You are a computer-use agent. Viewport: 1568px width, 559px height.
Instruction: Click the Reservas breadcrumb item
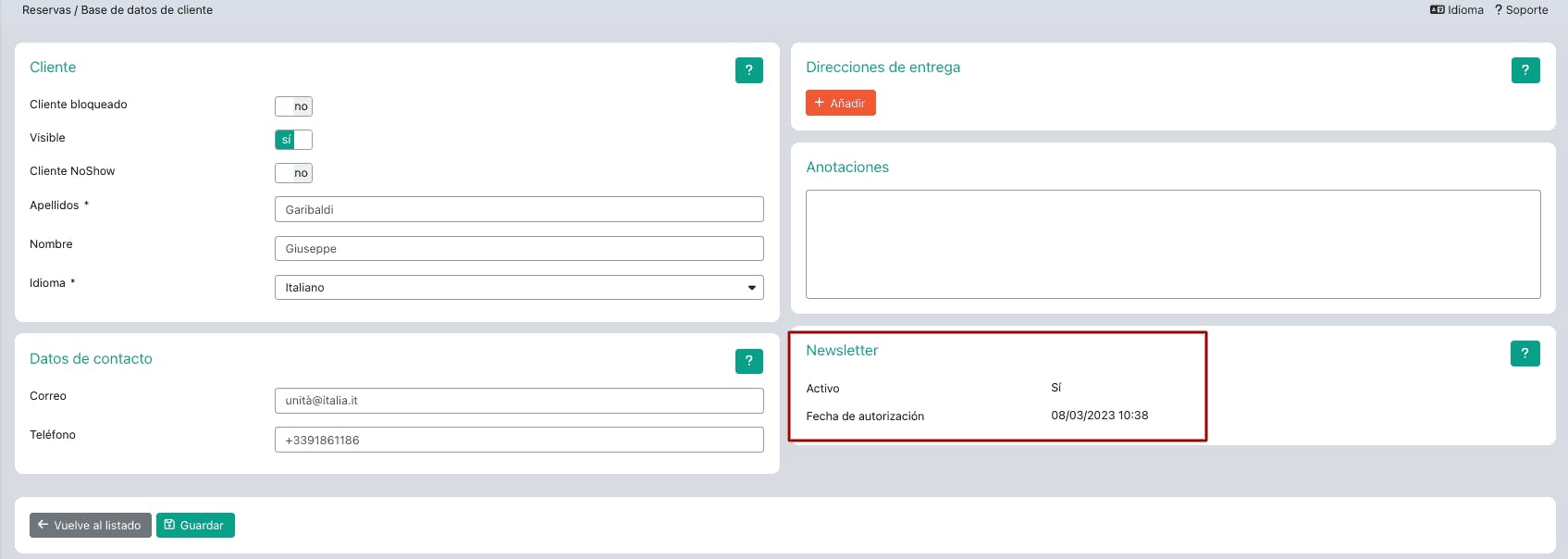(45, 10)
